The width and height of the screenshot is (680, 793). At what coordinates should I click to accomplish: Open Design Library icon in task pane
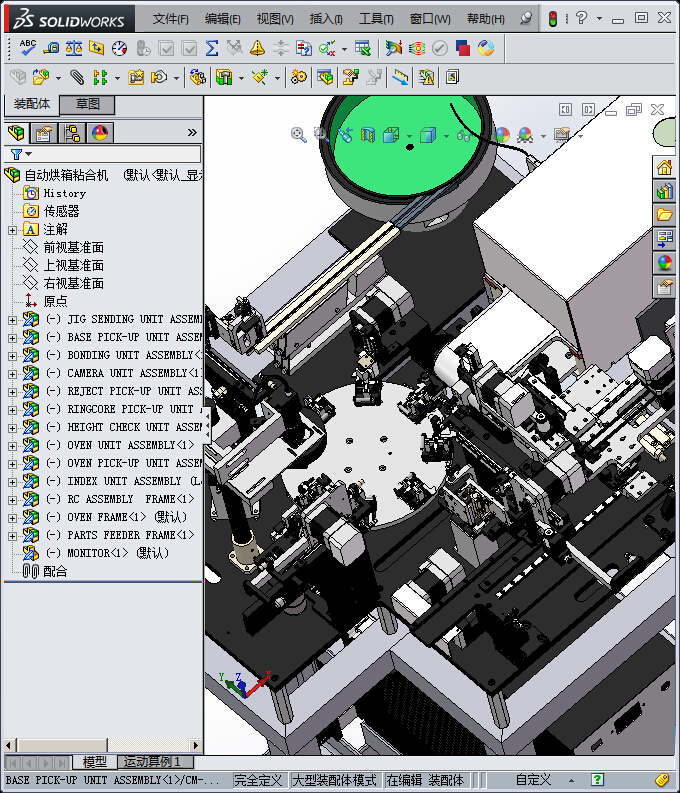[664, 191]
